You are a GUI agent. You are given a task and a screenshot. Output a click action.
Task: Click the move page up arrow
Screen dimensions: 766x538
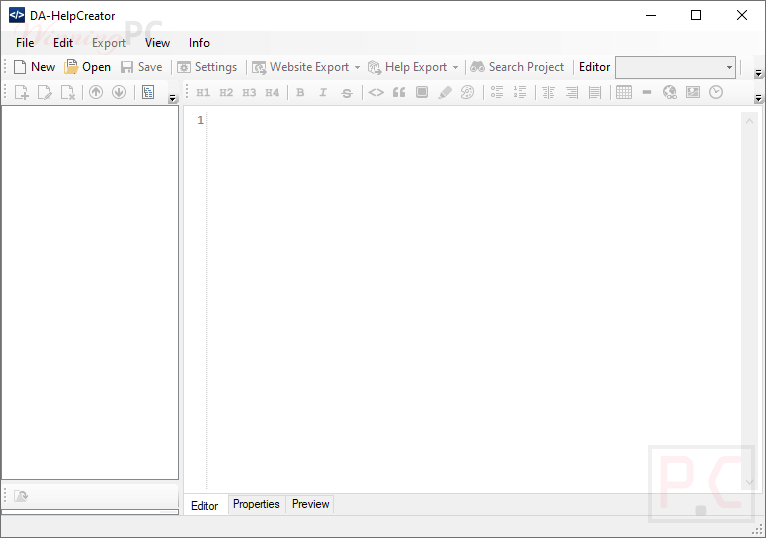(96, 92)
